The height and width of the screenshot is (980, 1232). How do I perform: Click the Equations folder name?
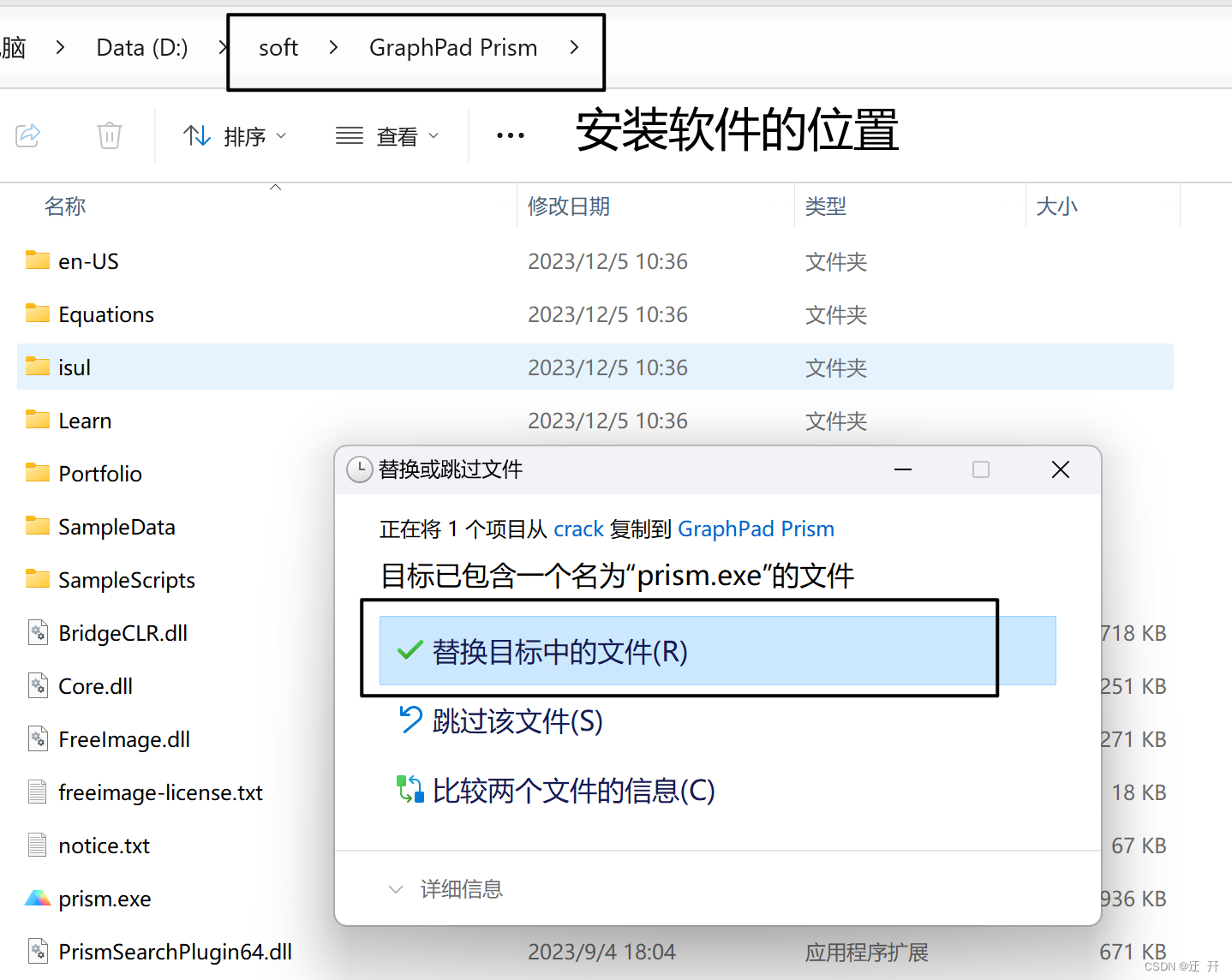[106, 315]
